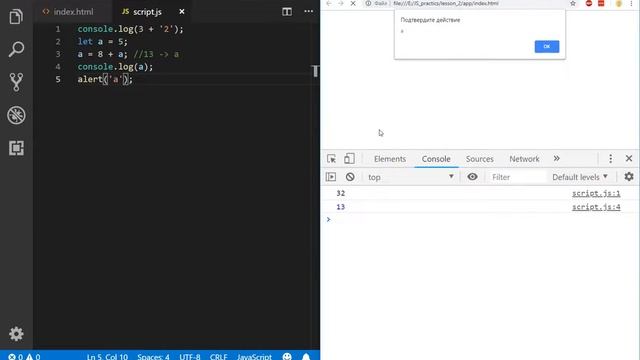Toggle live expression eye icon

click(472, 177)
